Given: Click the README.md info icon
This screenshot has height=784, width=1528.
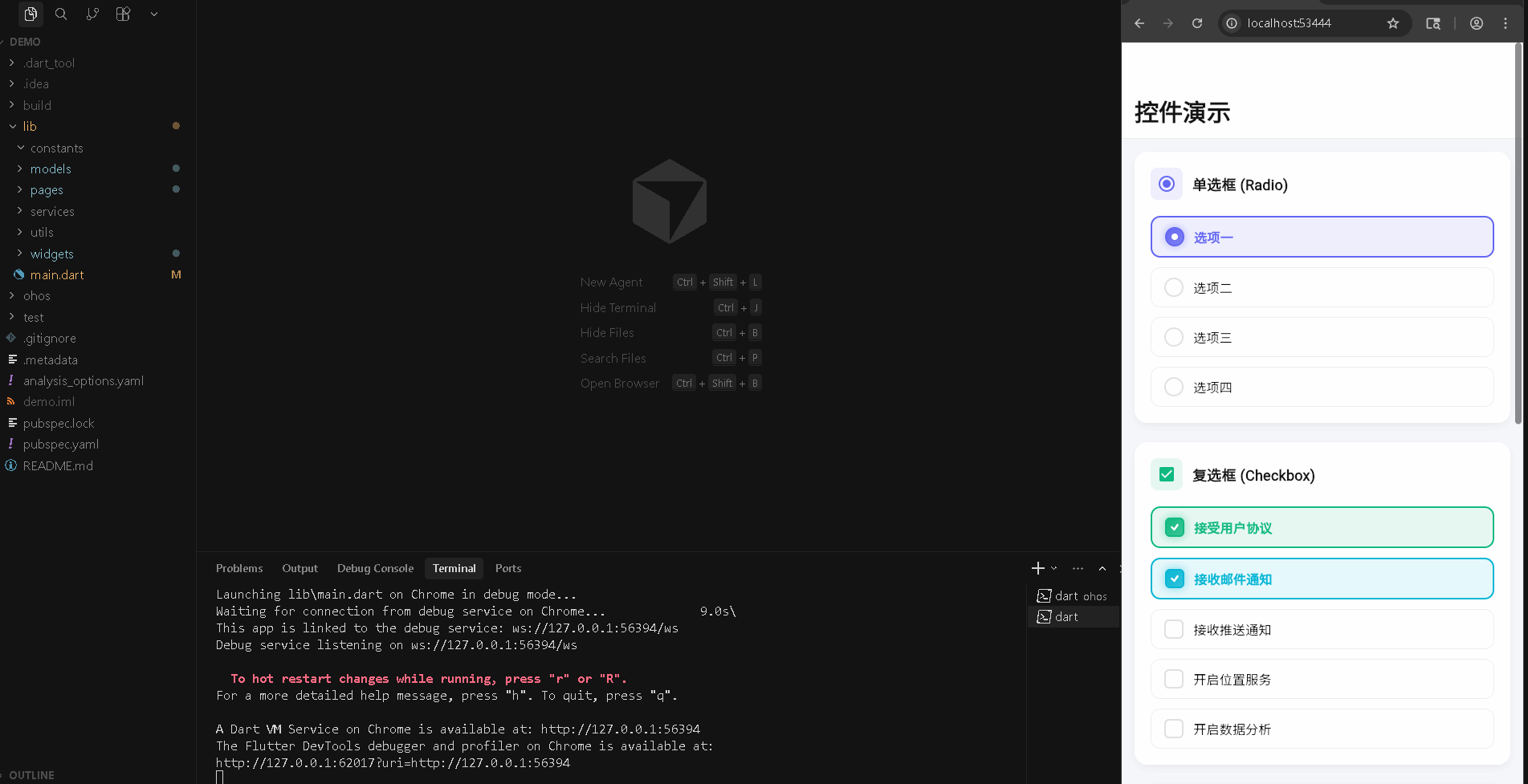Looking at the screenshot, I should tap(11, 465).
